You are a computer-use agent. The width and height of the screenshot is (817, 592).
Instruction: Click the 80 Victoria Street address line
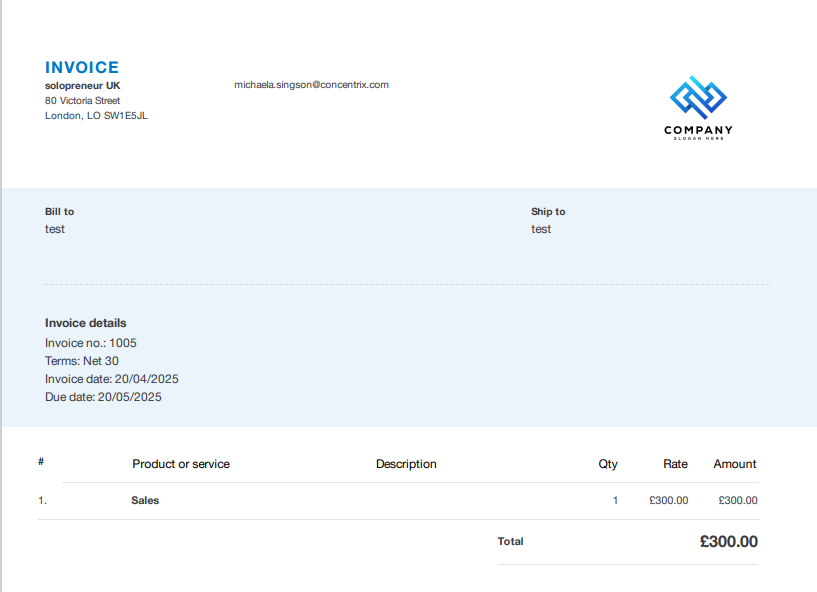[x=82, y=101]
